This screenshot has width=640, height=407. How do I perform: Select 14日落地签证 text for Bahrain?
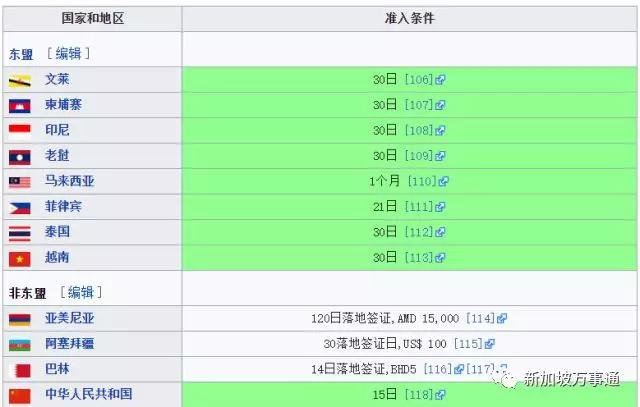[x=348, y=369]
